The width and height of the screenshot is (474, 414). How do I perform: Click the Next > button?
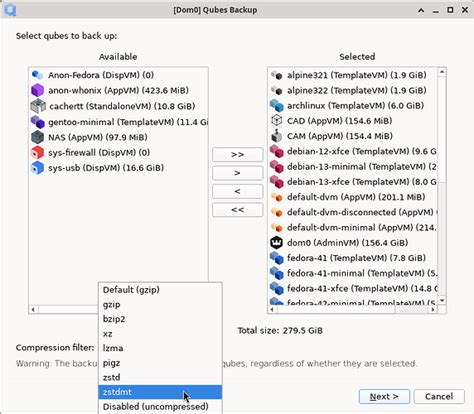point(384,396)
